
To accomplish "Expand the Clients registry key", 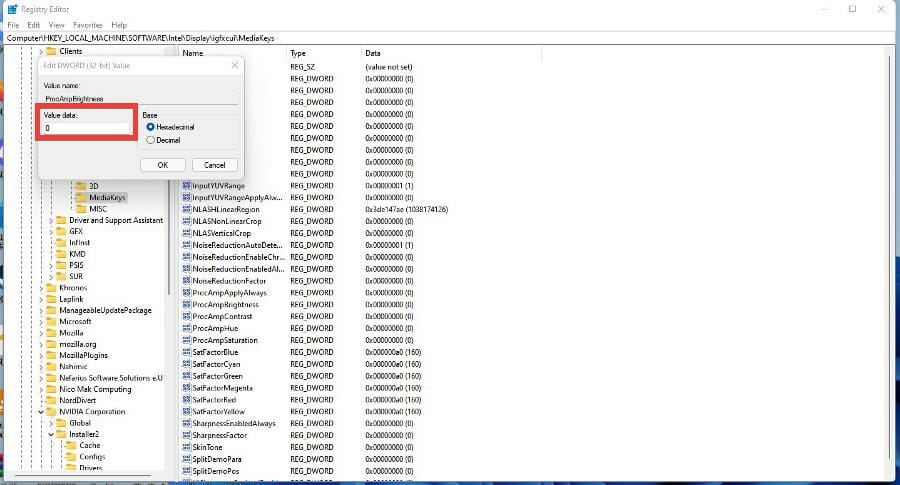I will coord(41,51).
